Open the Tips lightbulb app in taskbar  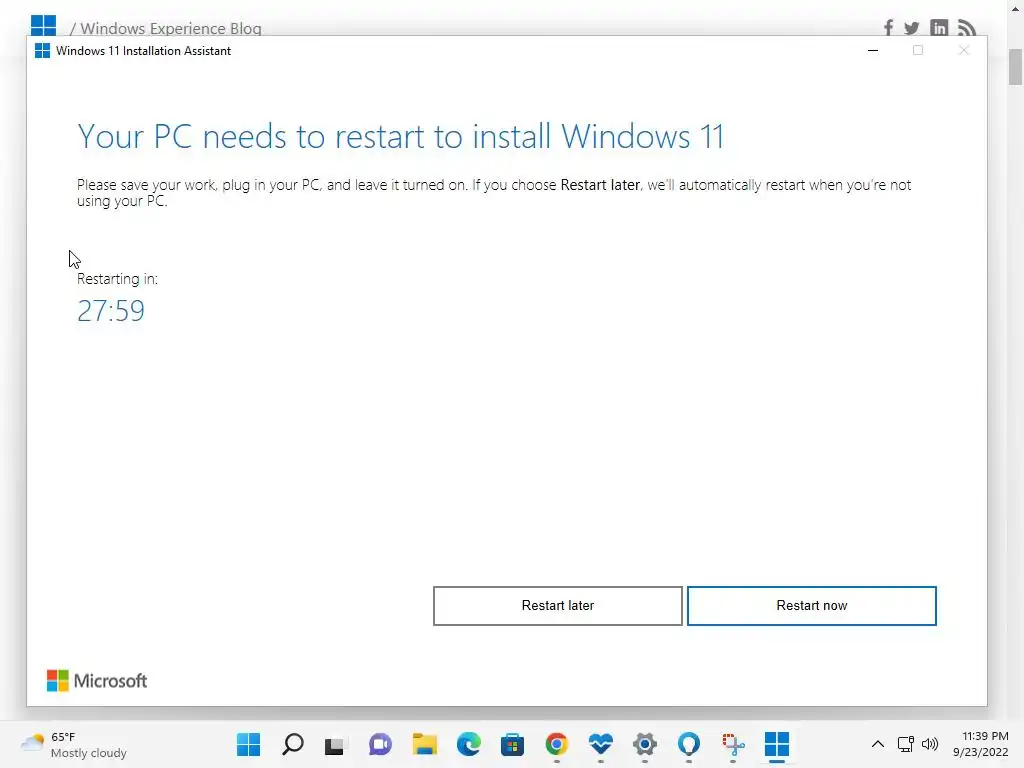pos(688,744)
